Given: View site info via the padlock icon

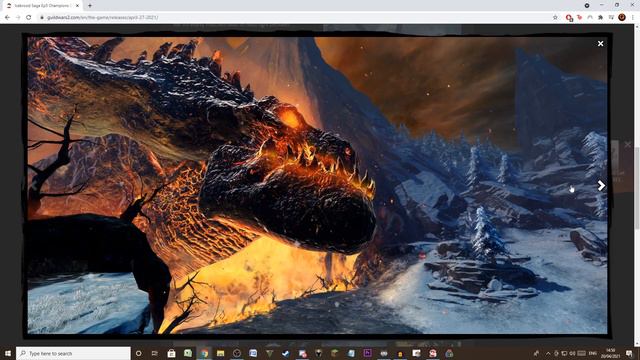Looking at the screenshot, I should point(42,18).
